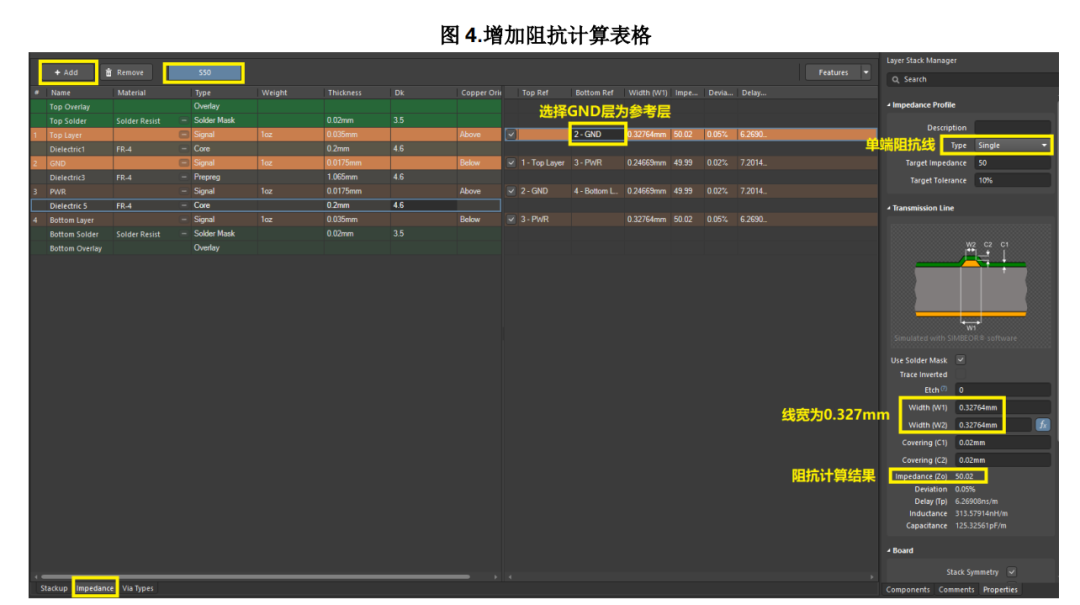Image resolution: width=1080 pixels, height=605 pixels.
Task: Select the Bottom Overlay layer row
Action: 266,248
